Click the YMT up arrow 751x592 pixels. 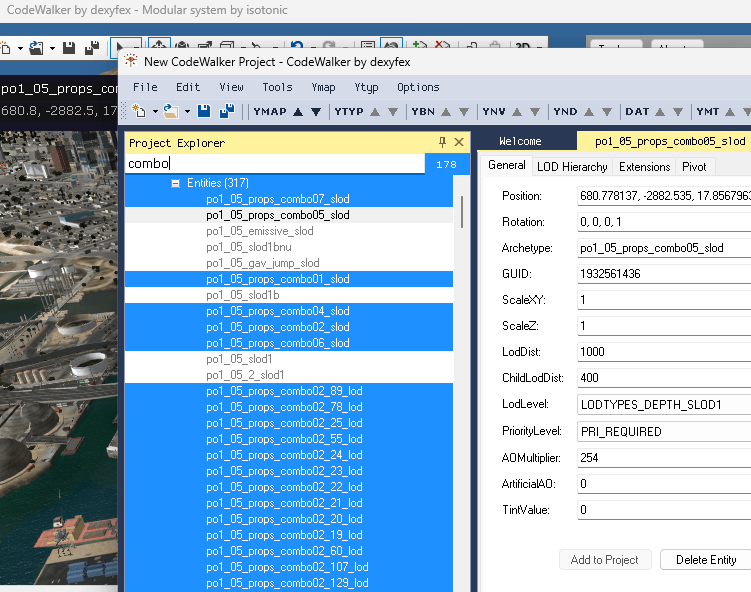(730, 112)
